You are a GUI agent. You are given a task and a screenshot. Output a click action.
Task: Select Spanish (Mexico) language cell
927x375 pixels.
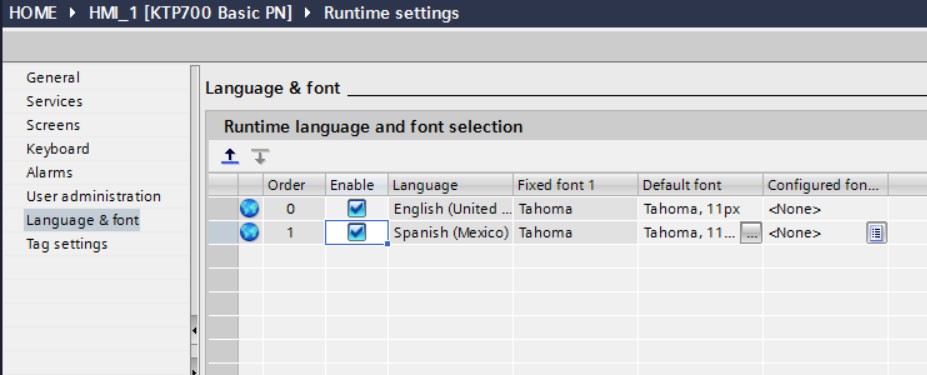pos(450,232)
